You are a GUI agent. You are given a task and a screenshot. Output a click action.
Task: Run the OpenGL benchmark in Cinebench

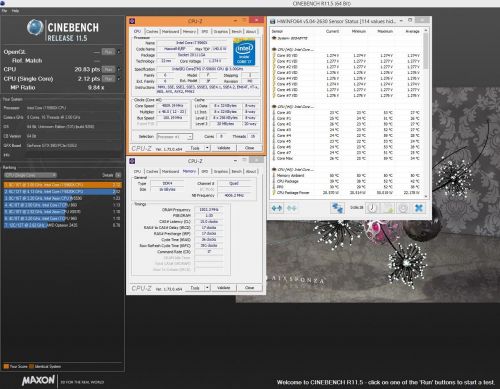108,52
